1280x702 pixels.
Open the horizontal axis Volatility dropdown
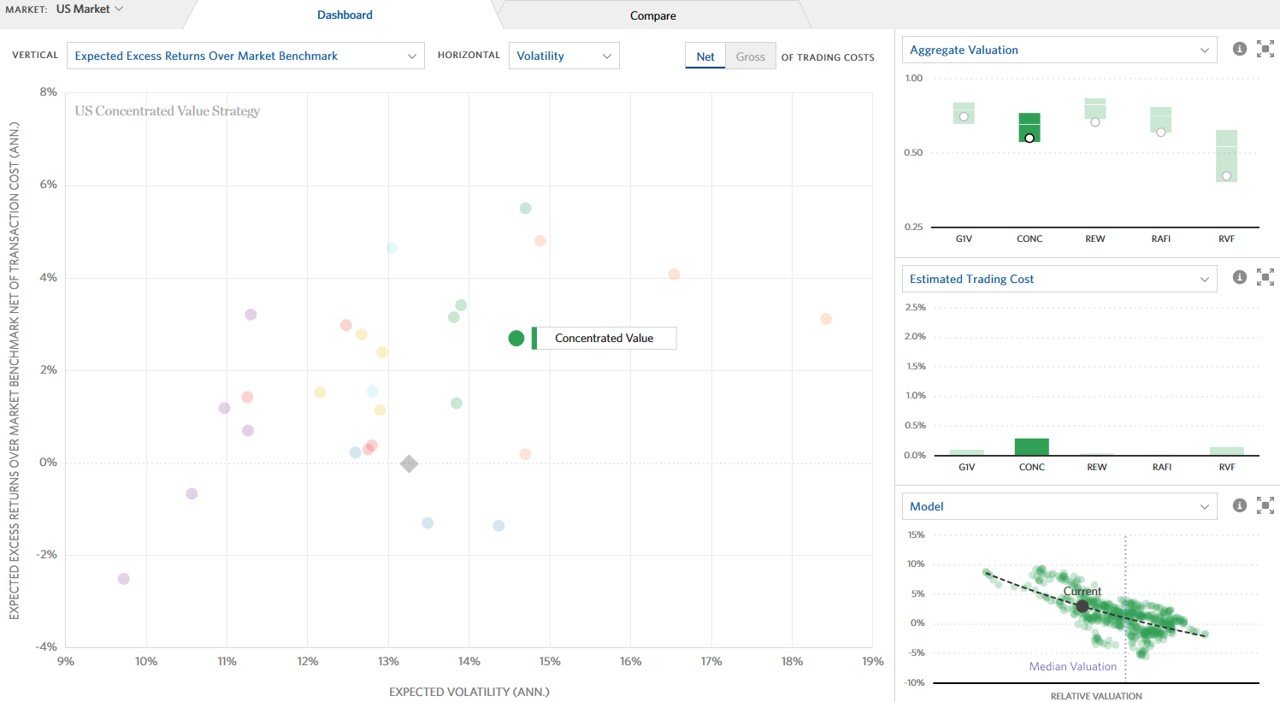tap(564, 56)
